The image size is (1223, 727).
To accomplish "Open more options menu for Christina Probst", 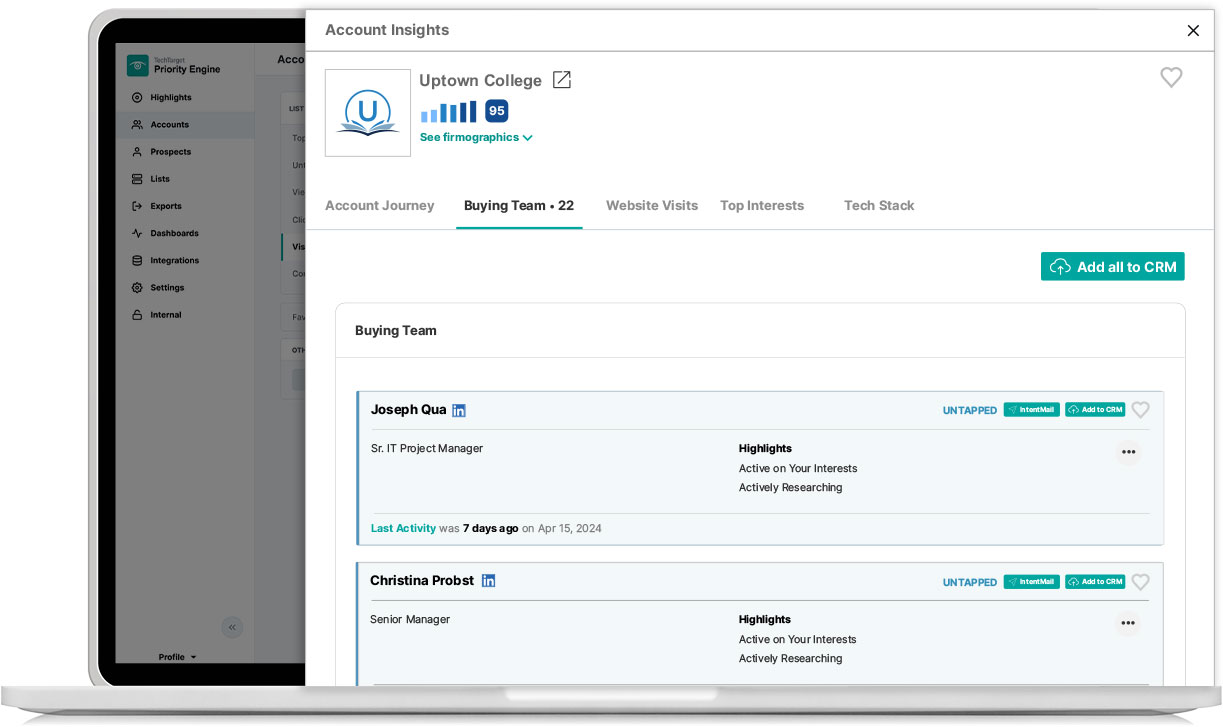I will coord(1128,623).
